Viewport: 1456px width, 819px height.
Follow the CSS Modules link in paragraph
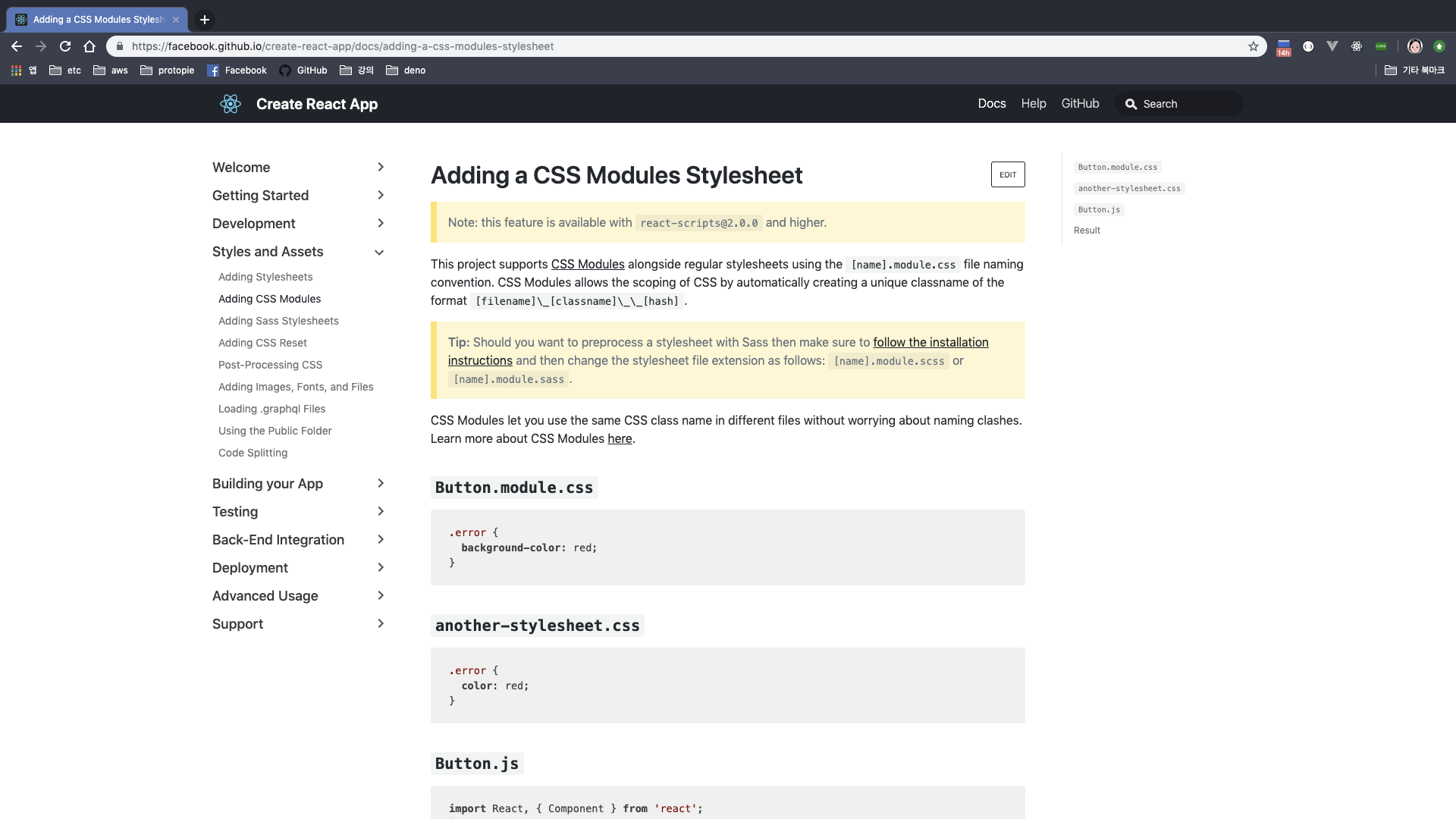(588, 264)
